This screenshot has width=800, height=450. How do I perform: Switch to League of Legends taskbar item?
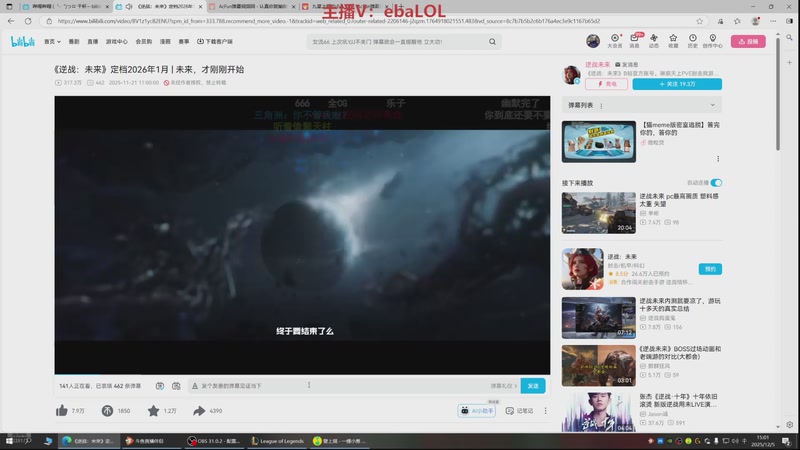click(x=277, y=441)
